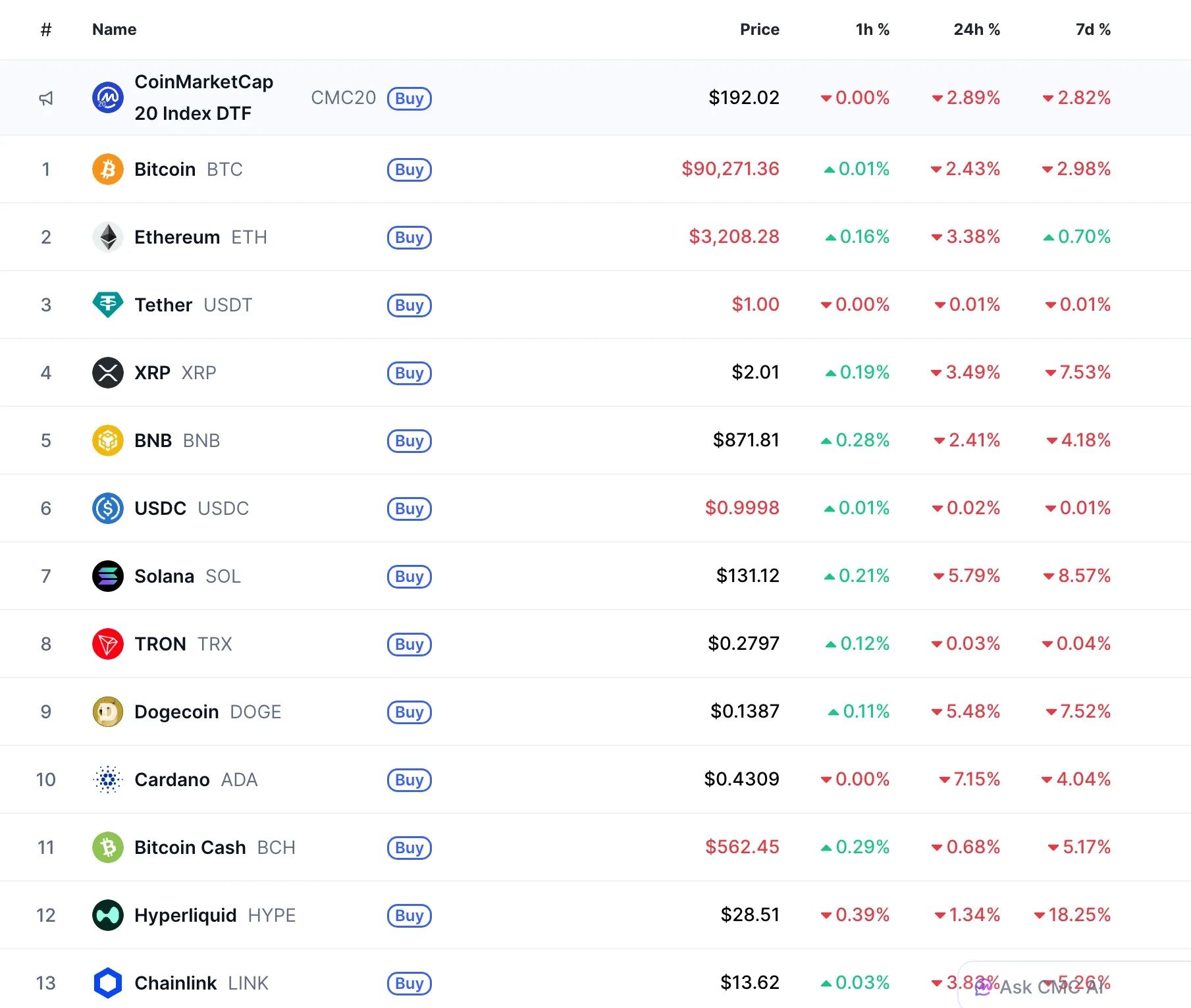Click the megaphone icon beside CMC20 index

46,97
